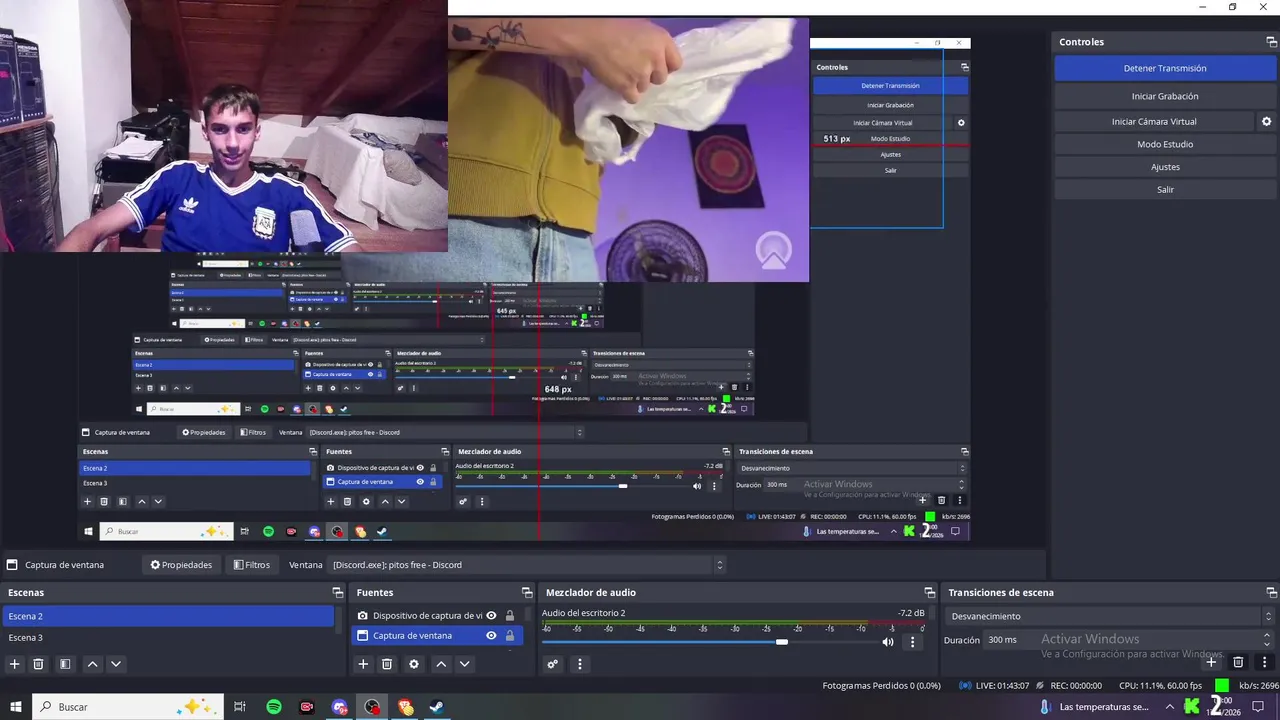Delete the selected scene with trash icon
The image size is (1280, 720).
39,664
